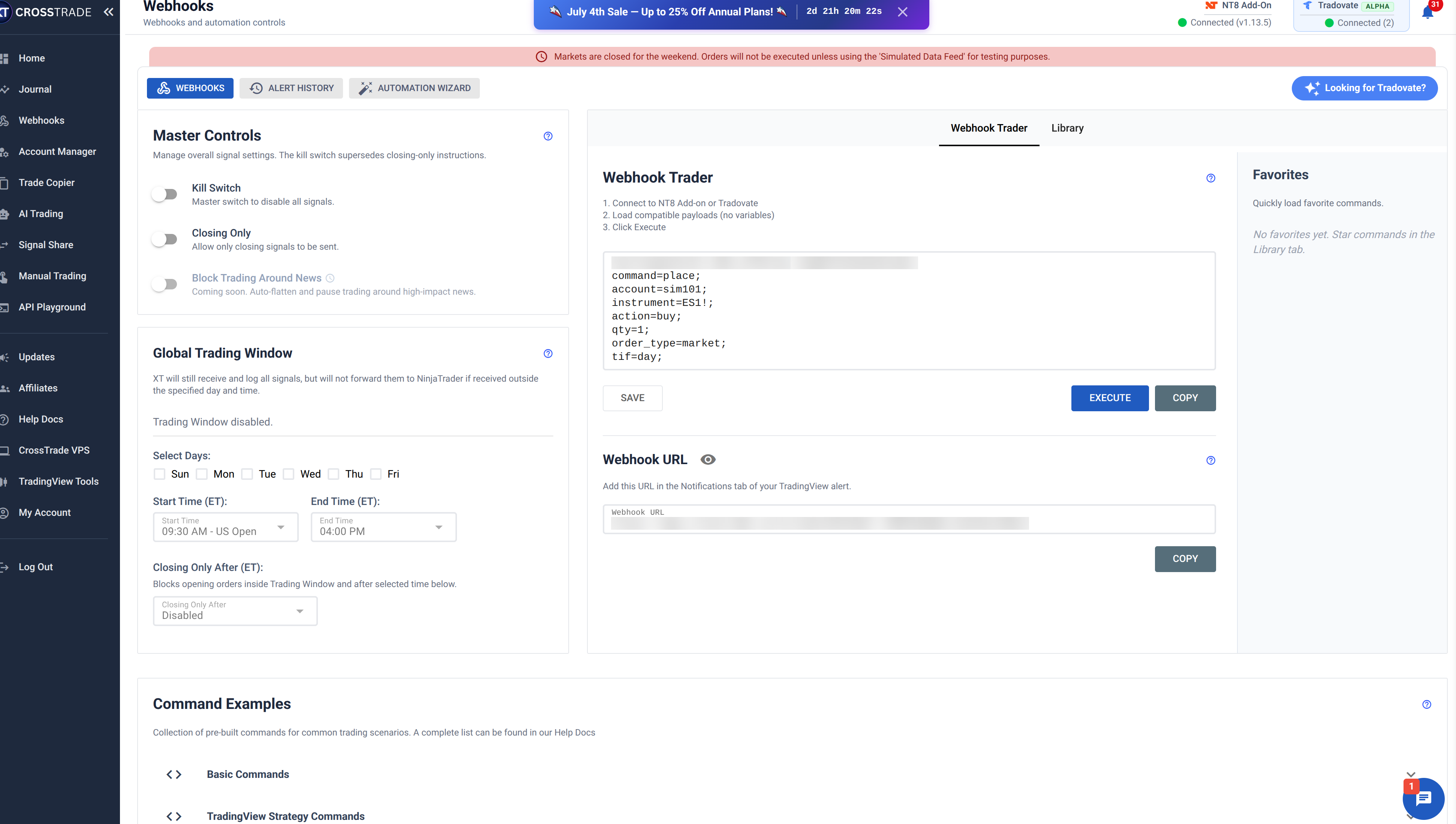Check the Sun day checkbox
Screen dimensions: 1456x824
pos(160,474)
